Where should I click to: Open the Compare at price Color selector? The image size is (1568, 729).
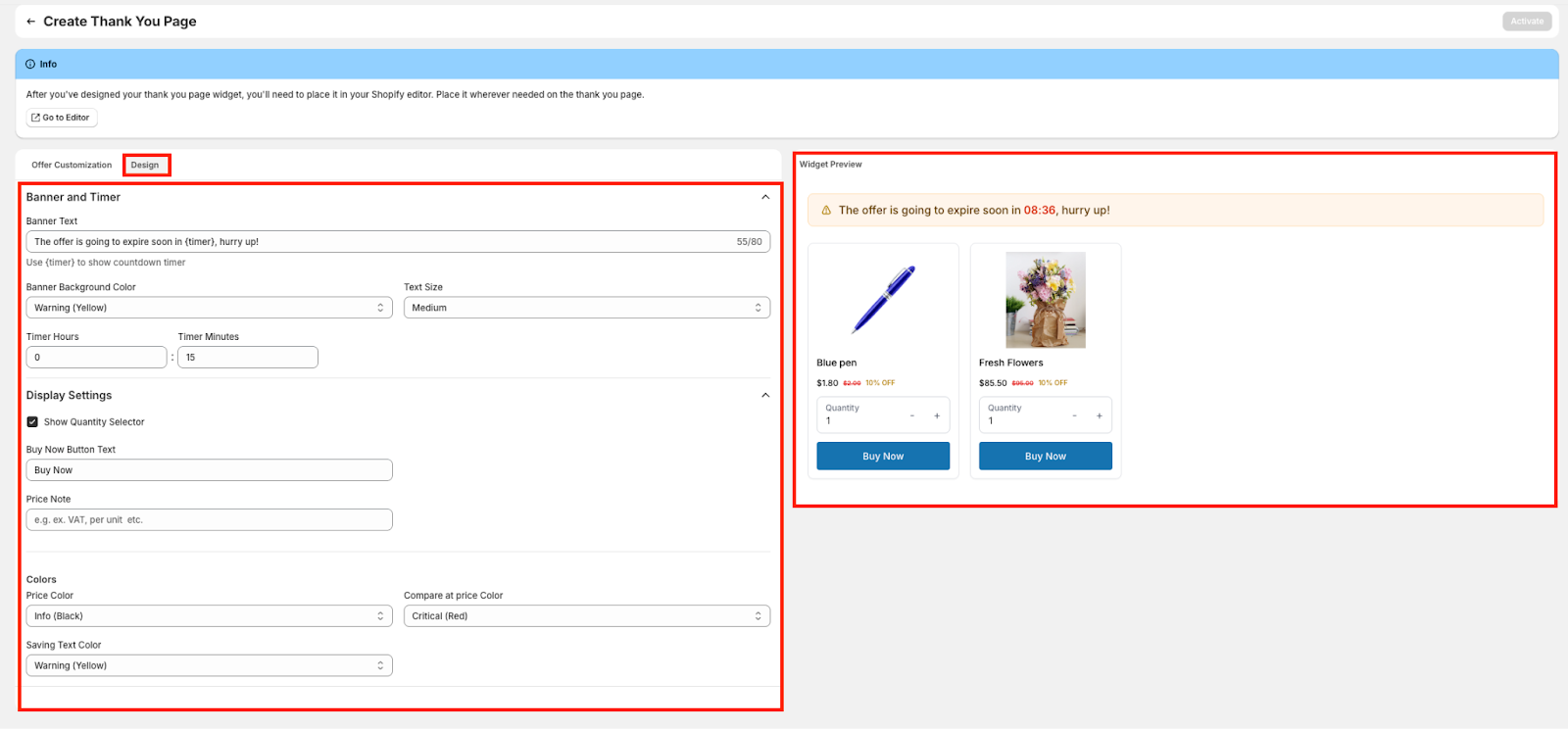586,616
